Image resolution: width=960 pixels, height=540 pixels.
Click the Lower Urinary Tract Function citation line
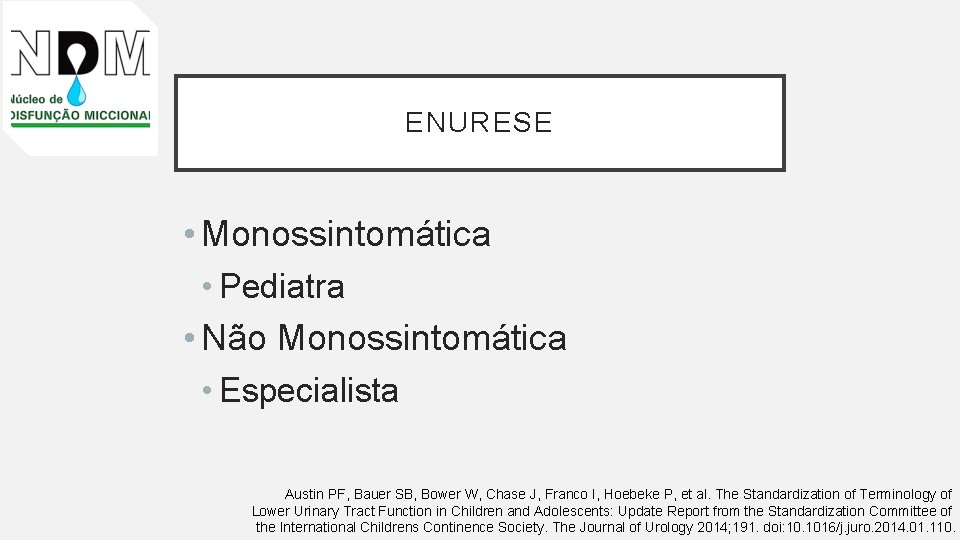tap(602, 511)
